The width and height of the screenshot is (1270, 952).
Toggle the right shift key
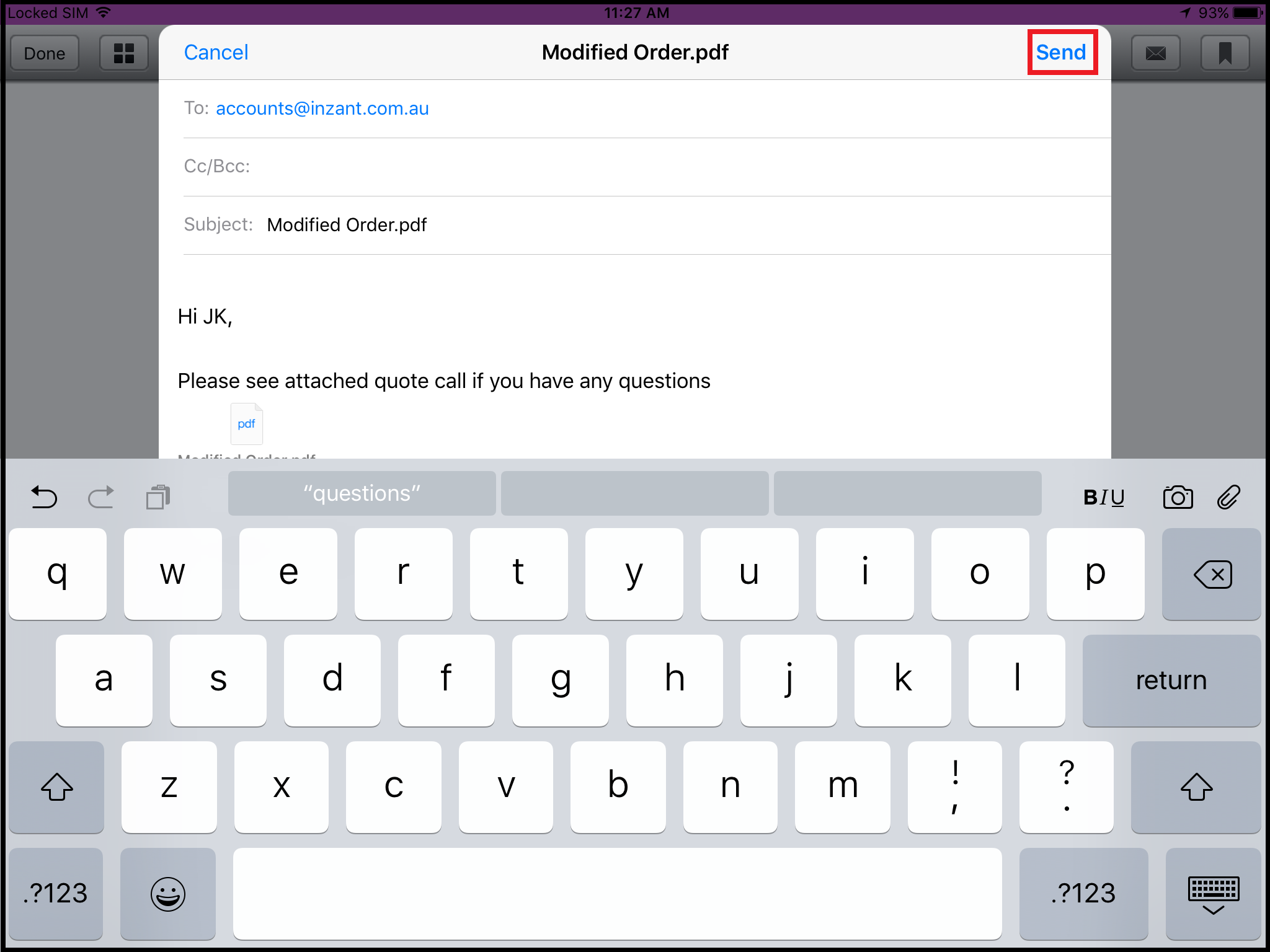point(1196,787)
